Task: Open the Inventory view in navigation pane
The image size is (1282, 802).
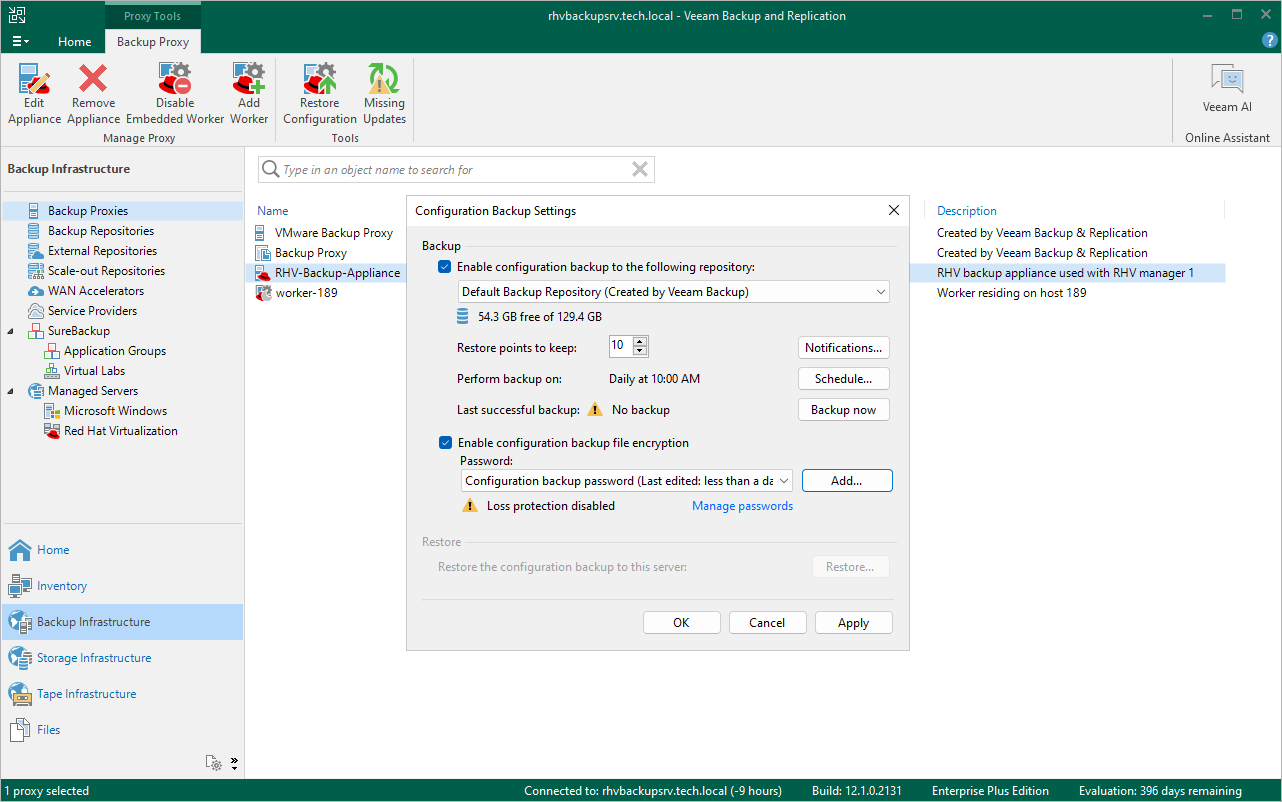Action: 62,586
